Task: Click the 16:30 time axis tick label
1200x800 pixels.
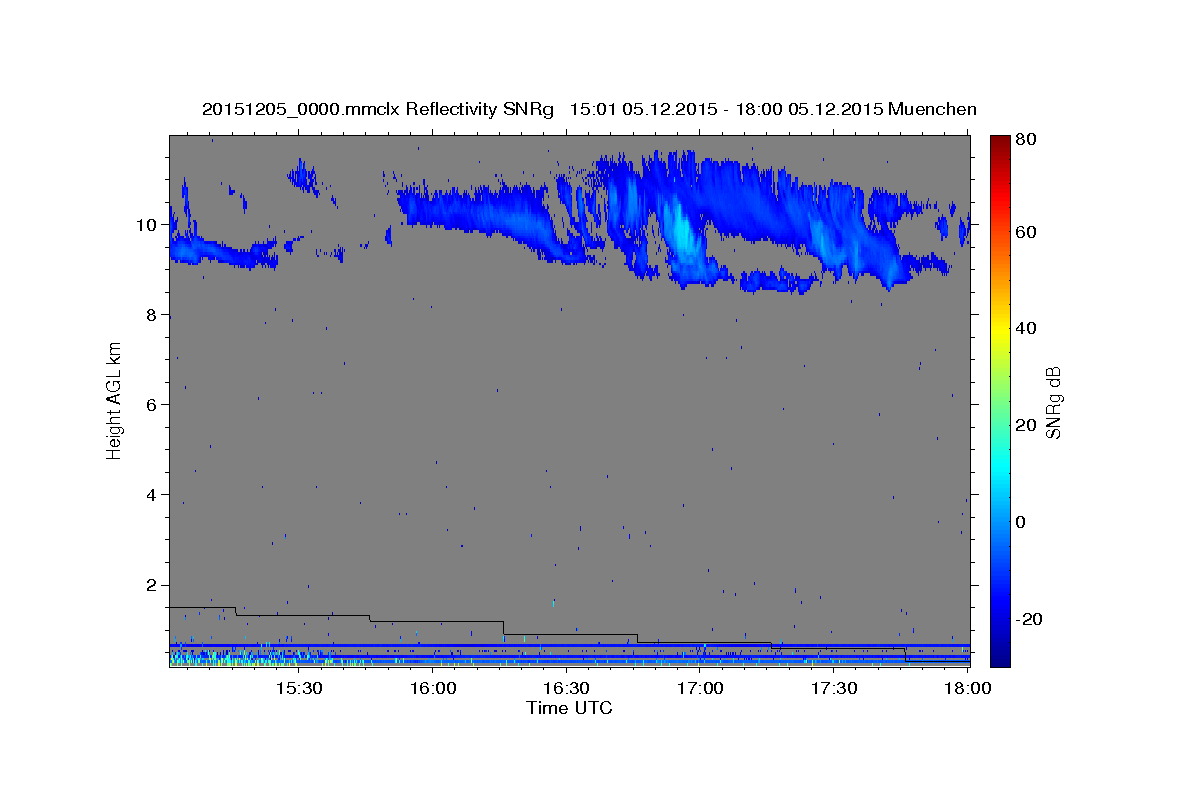Action: 566,689
